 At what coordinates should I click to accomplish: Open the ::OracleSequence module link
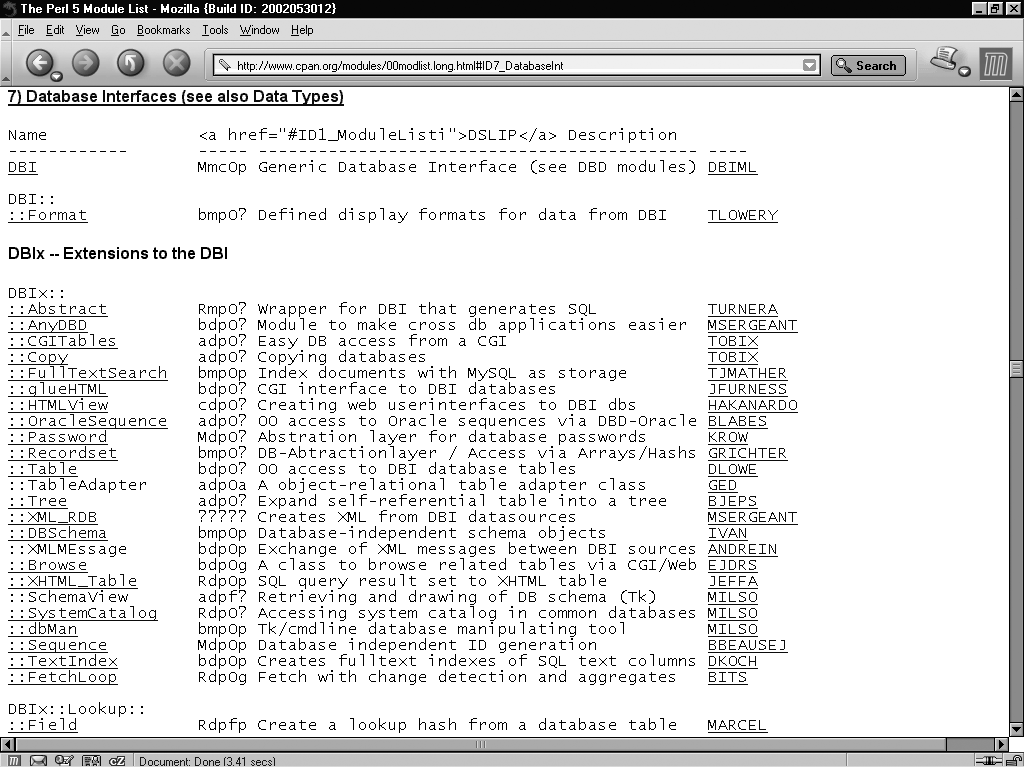(88, 421)
